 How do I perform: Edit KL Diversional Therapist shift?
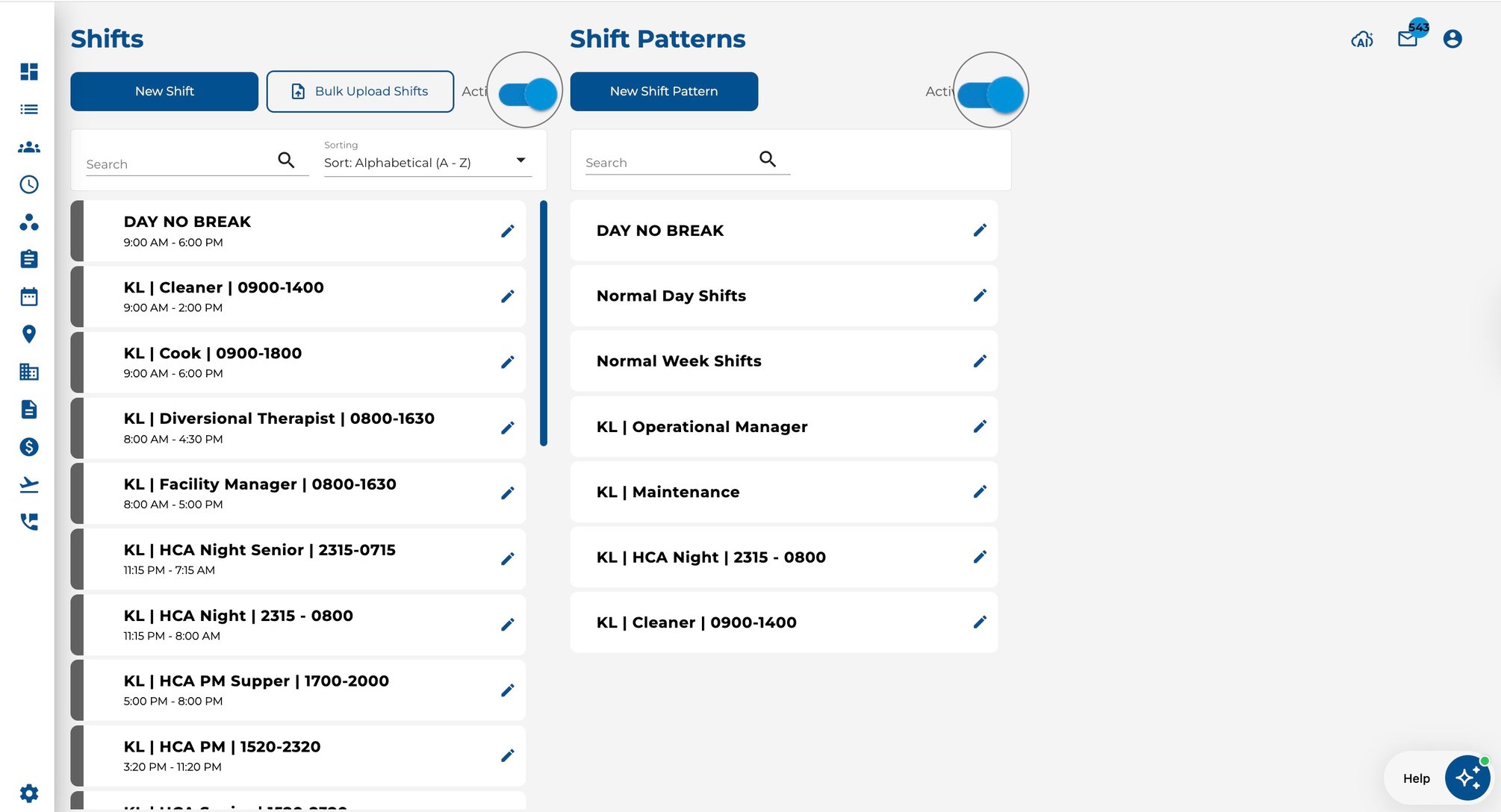tap(508, 428)
